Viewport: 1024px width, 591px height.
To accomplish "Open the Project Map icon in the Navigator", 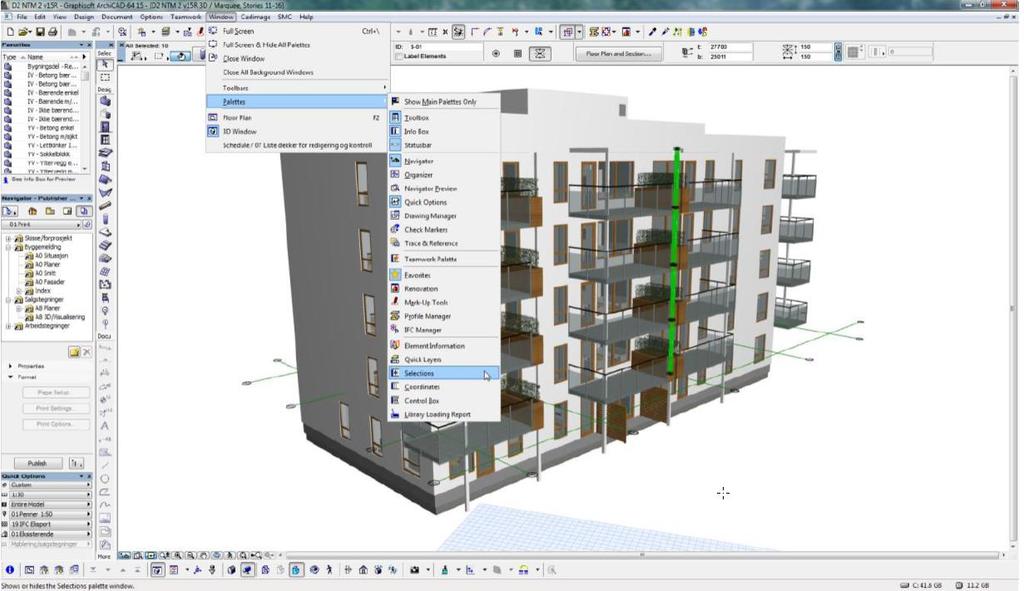I will pos(32,211).
